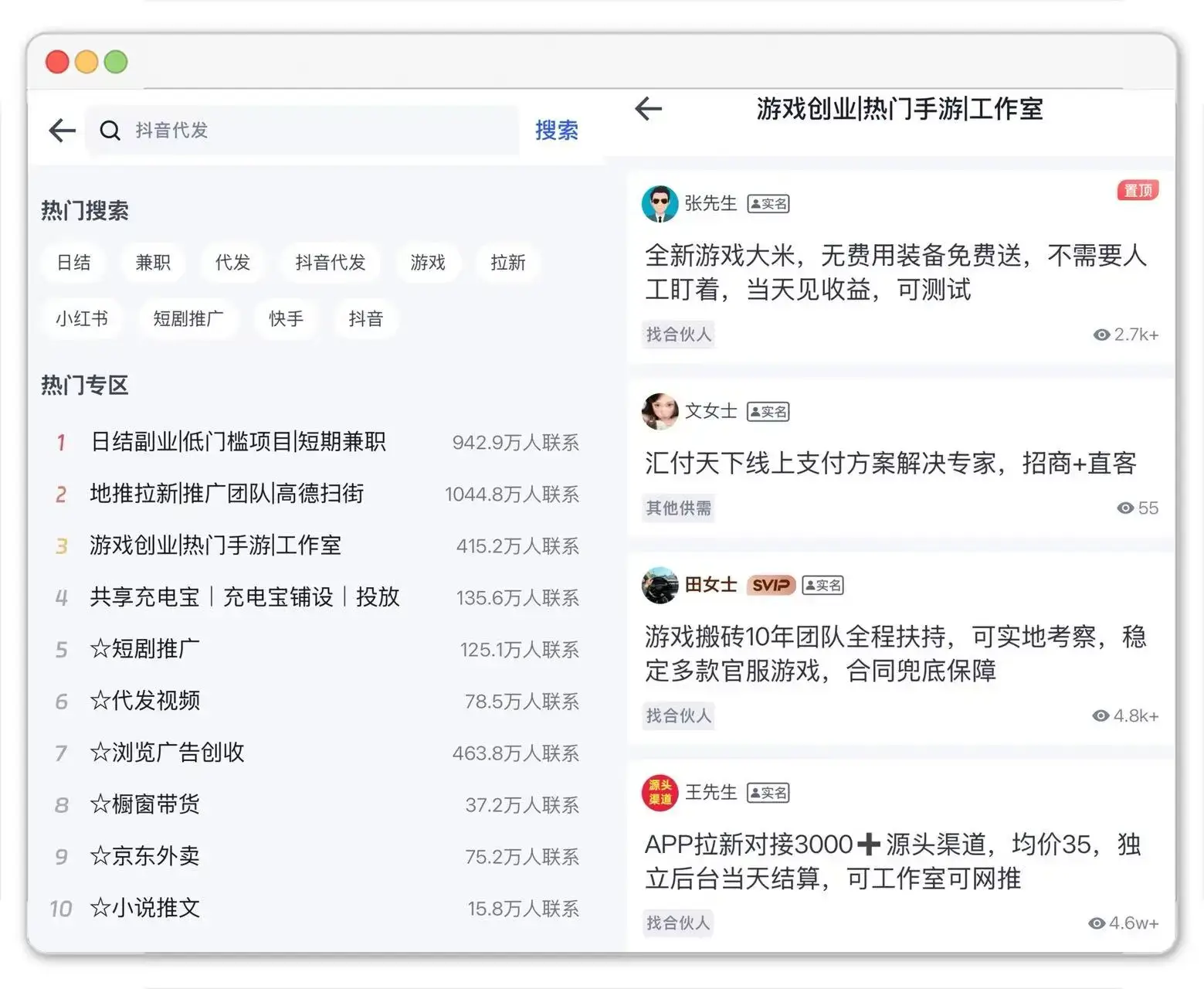This screenshot has height=989, width=1204.
Task: Click the magnifier icon in search bar
Action: [110, 131]
